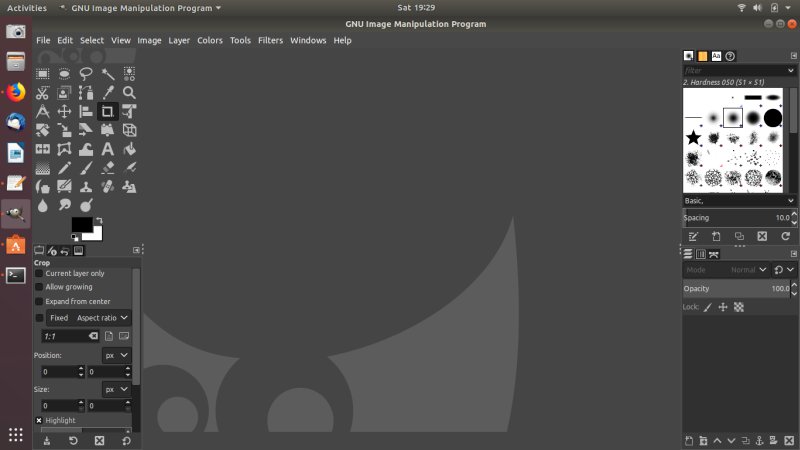The image size is (800, 450).
Task: Toggle lock position and size
Action: click(723, 307)
